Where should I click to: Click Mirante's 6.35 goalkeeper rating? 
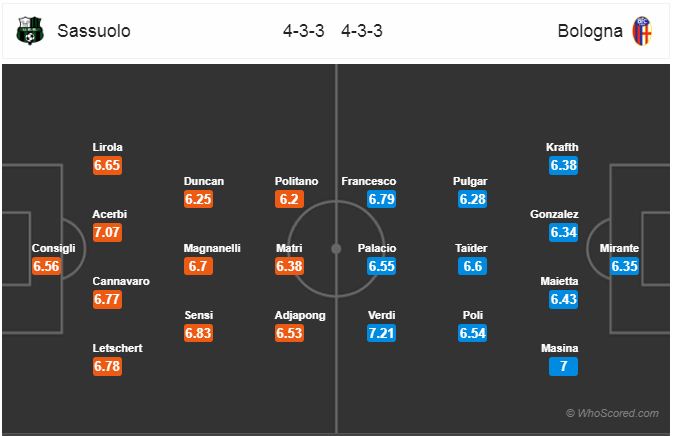(624, 266)
